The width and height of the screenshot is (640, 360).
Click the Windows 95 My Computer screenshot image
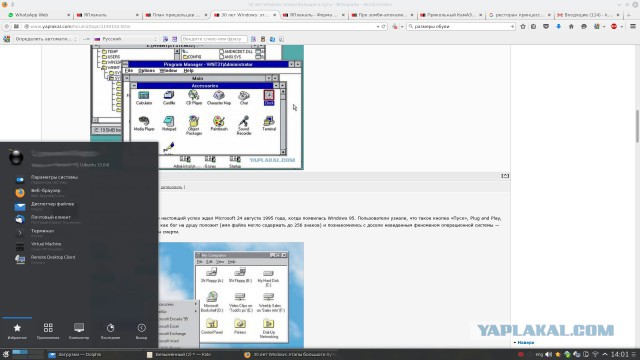231,295
